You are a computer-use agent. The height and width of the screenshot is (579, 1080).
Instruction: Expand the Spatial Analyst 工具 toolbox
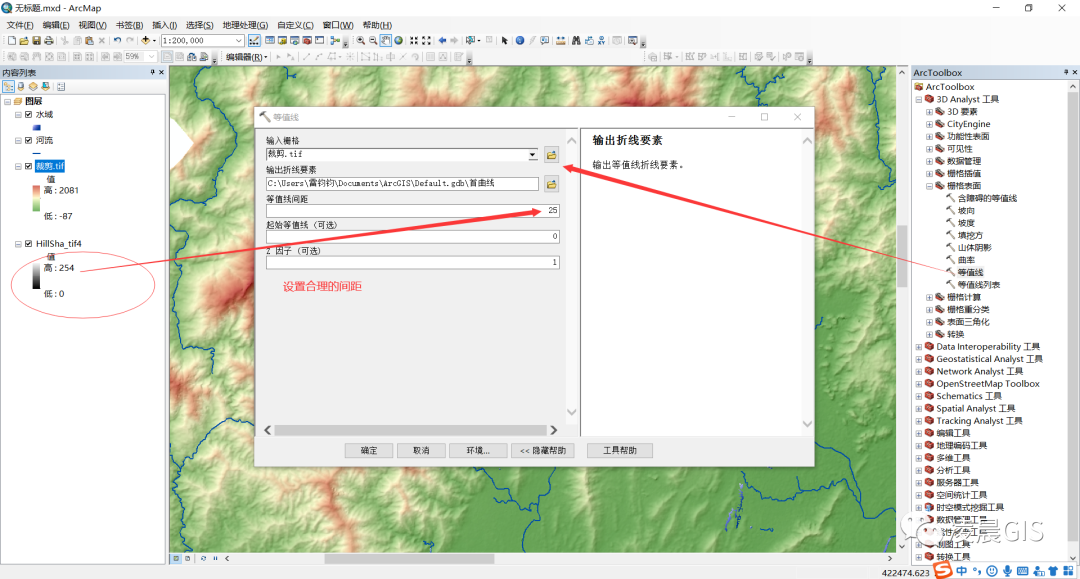point(919,408)
